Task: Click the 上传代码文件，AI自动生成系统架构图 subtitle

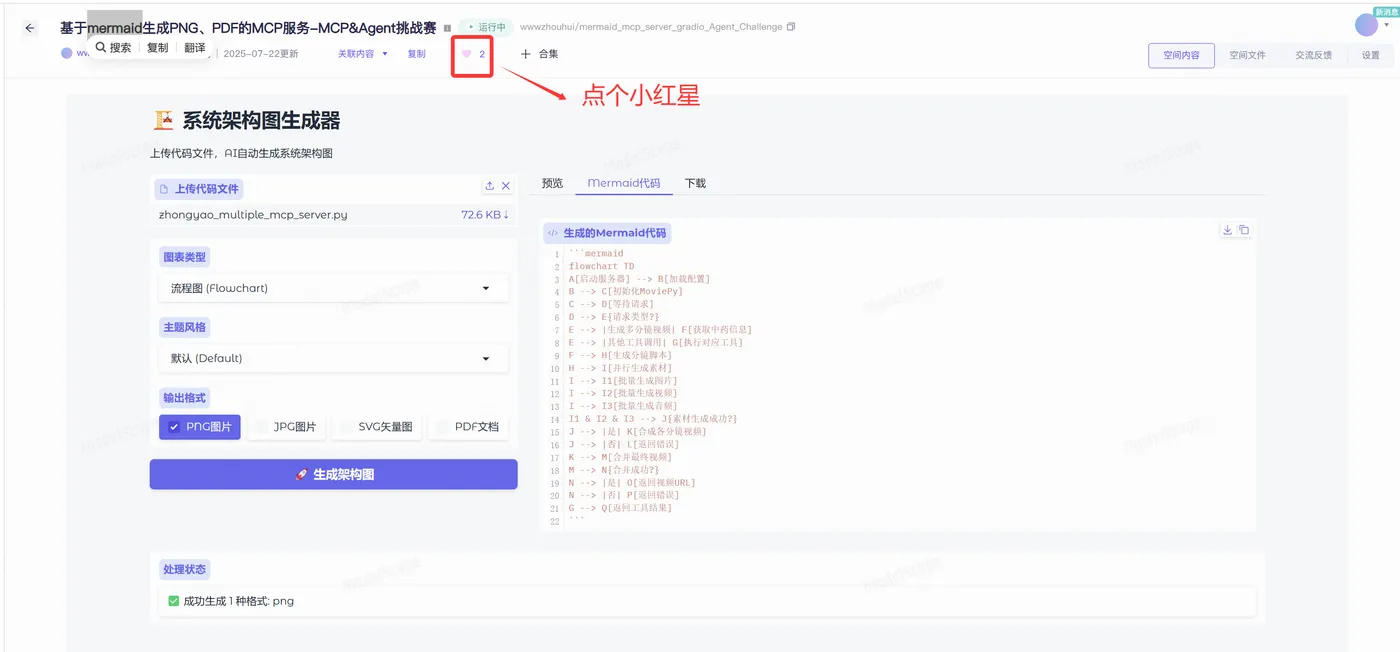Action: (x=241, y=153)
